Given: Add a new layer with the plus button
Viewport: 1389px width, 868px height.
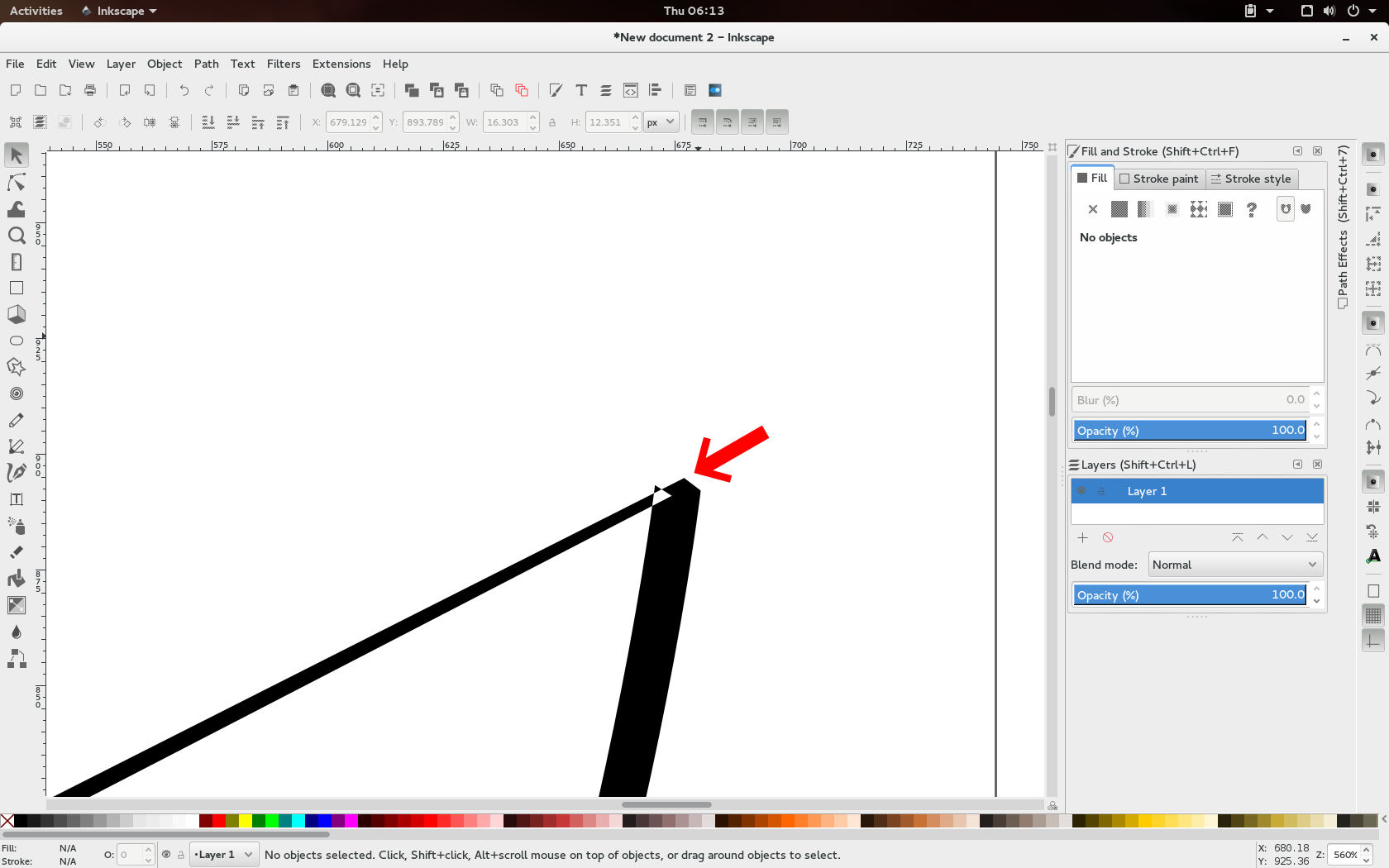Looking at the screenshot, I should [1083, 537].
